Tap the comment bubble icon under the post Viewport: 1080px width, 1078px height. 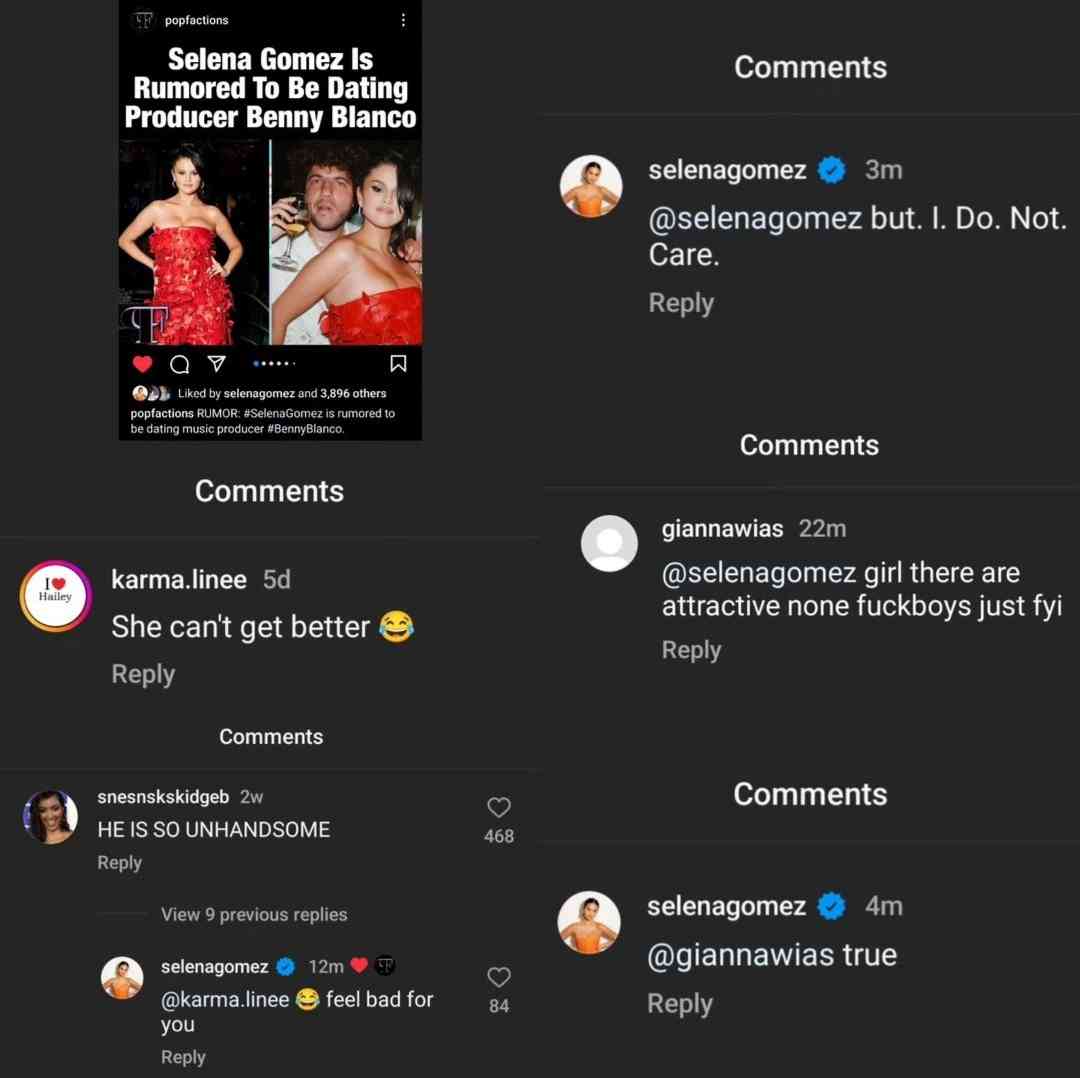[179, 363]
